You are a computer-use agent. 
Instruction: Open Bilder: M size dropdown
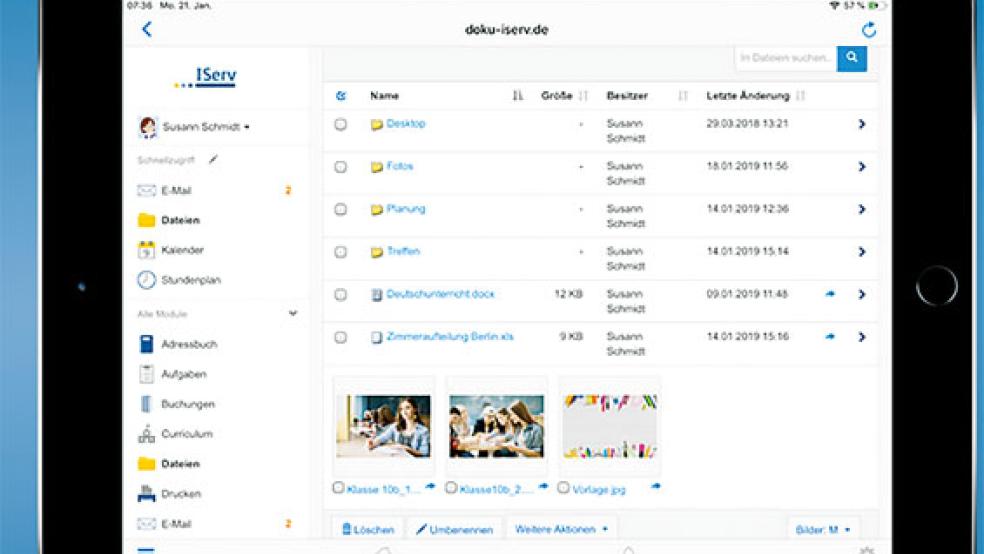pos(823,530)
